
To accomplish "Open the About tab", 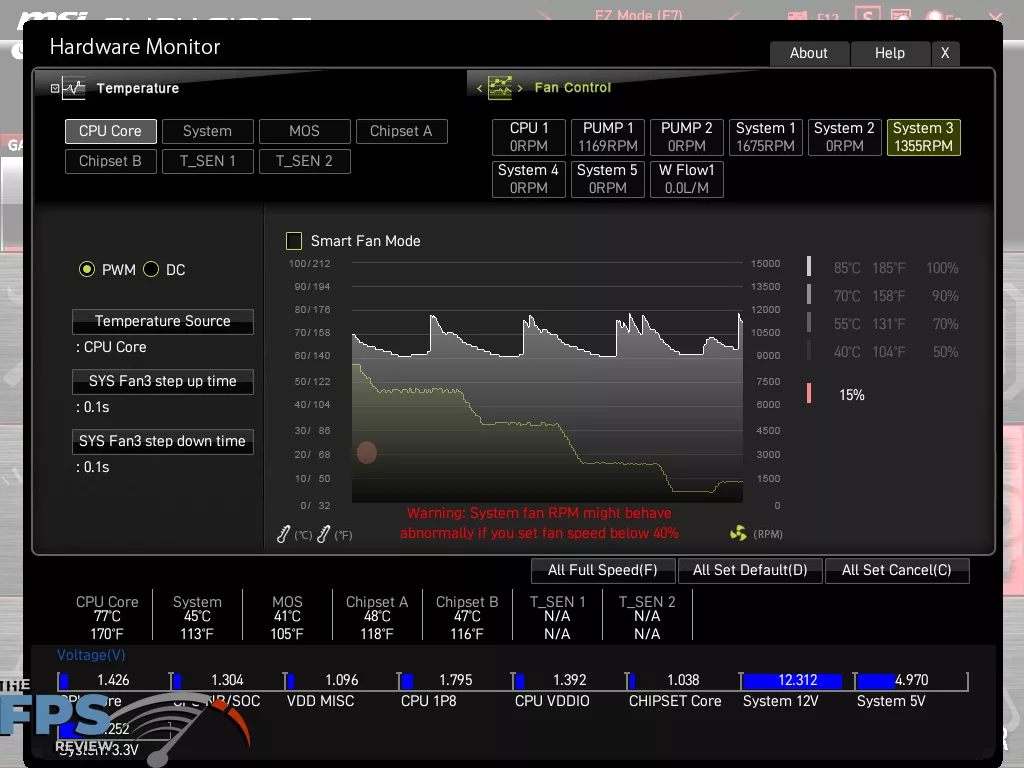I will coord(809,54).
